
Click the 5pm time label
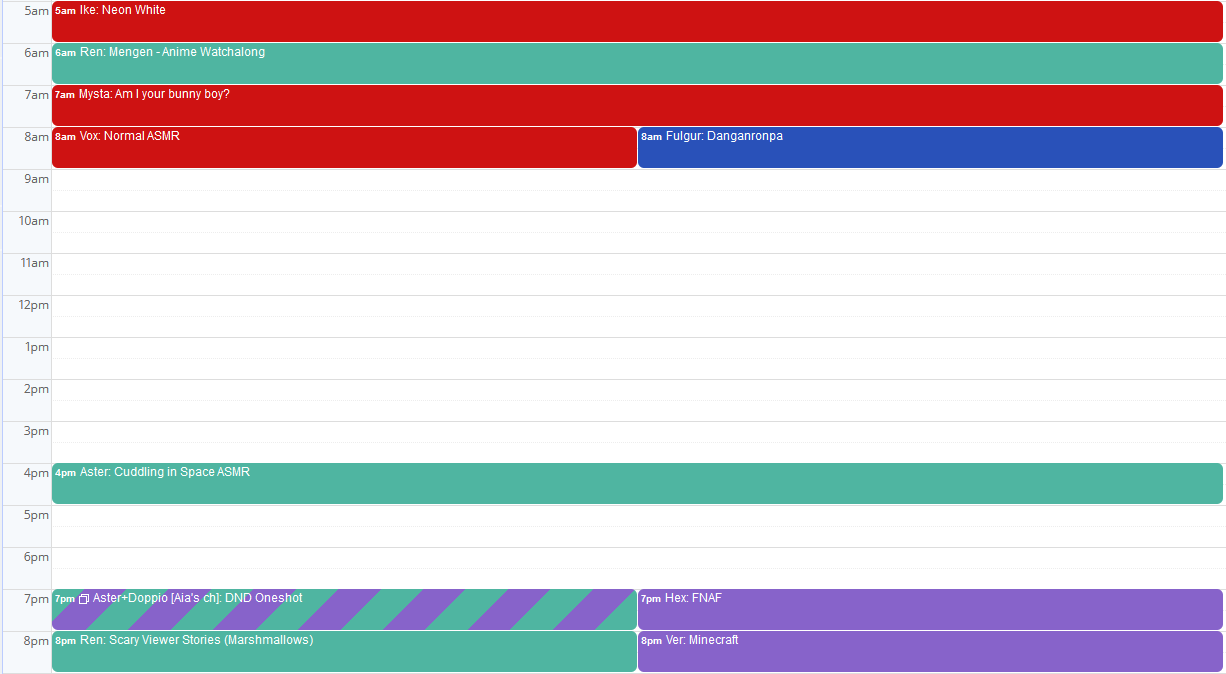coord(37,515)
